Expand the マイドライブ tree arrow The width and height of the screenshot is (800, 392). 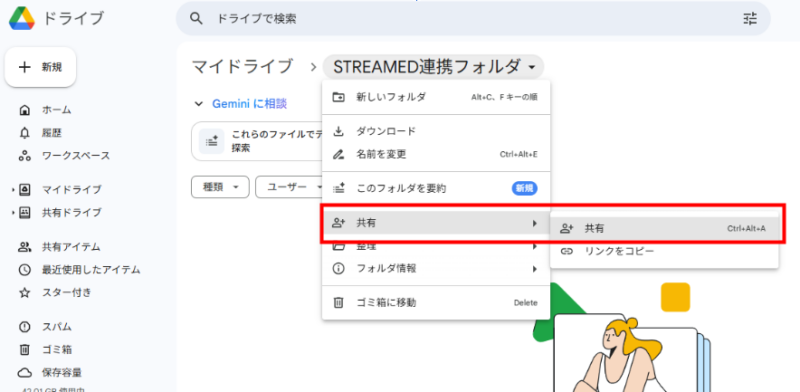click(x=13, y=190)
